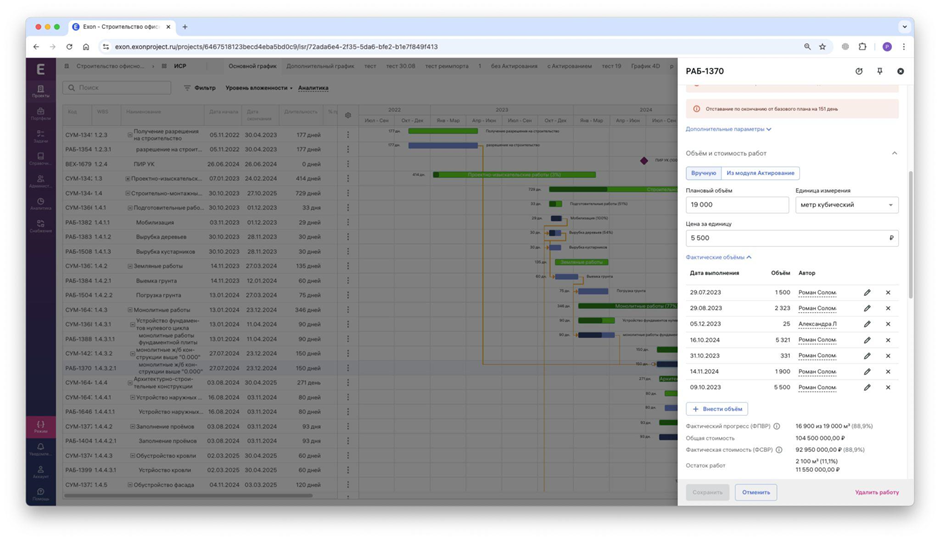Delete the 05.12.2023 volume entry
The width and height of the screenshot is (940, 540).
click(x=888, y=324)
